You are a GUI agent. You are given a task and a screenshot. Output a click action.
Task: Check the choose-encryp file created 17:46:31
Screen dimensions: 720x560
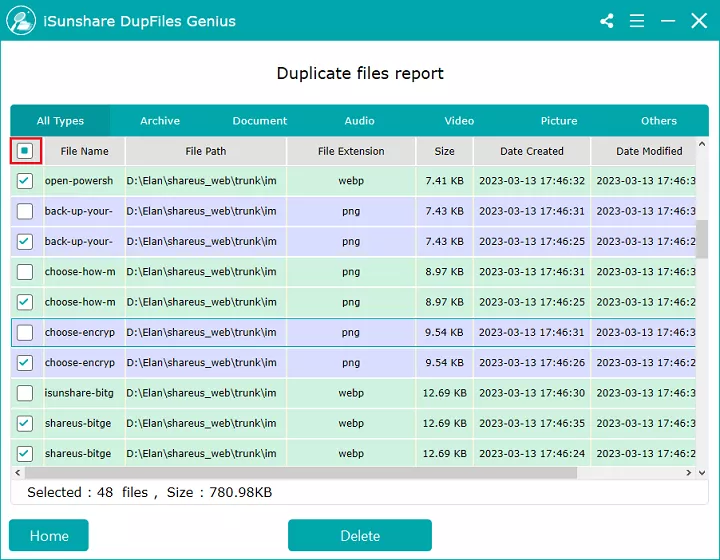pyautogui.click(x=25, y=332)
